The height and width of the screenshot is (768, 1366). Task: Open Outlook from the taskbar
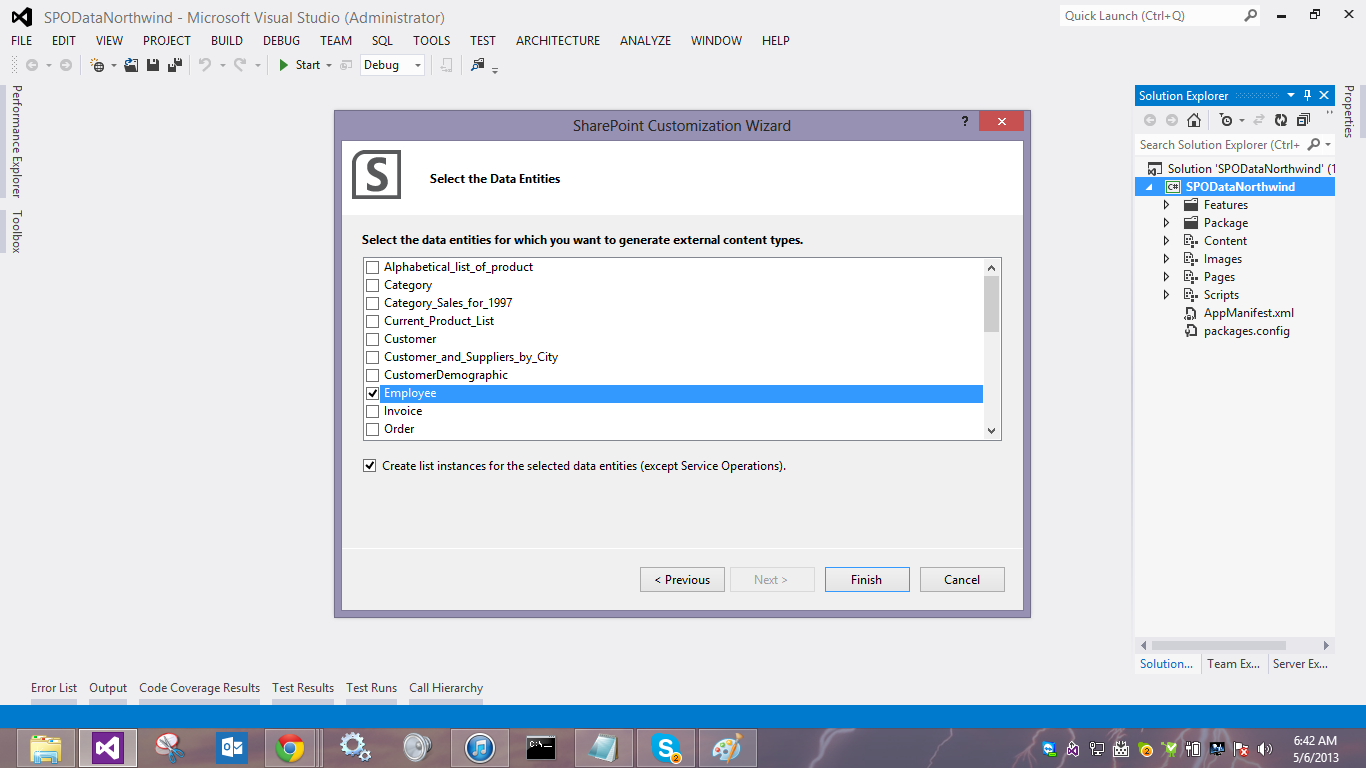point(232,748)
